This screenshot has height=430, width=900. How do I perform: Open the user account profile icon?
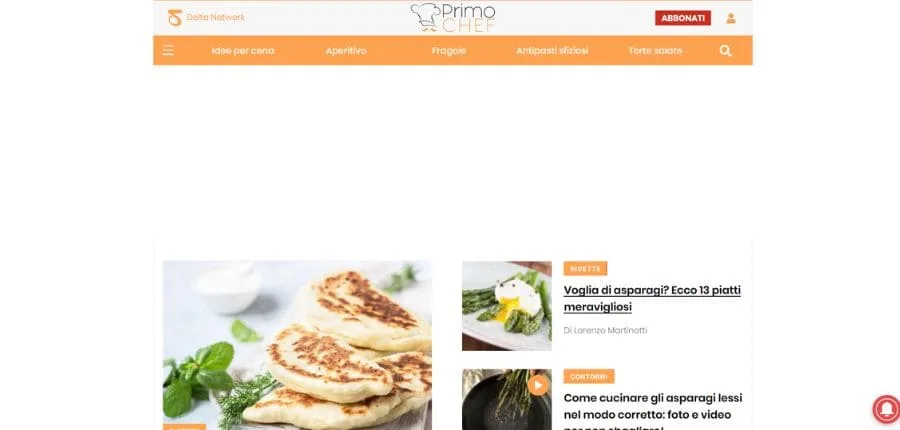[x=731, y=18]
